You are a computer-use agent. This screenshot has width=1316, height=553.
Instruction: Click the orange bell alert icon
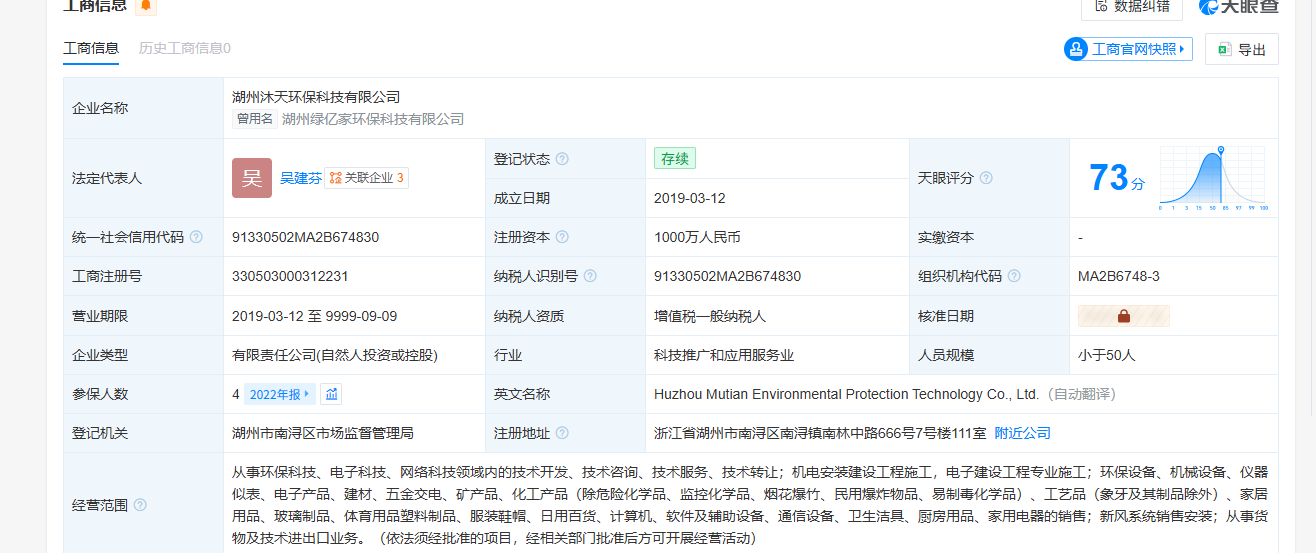coord(146,5)
